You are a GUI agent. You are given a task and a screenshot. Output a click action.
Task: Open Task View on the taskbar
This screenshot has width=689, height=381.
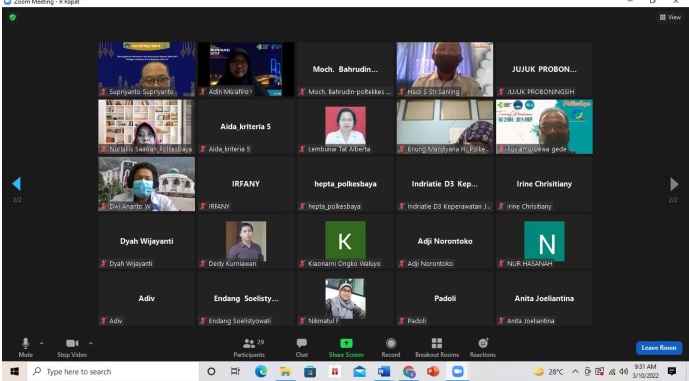(x=236, y=372)
